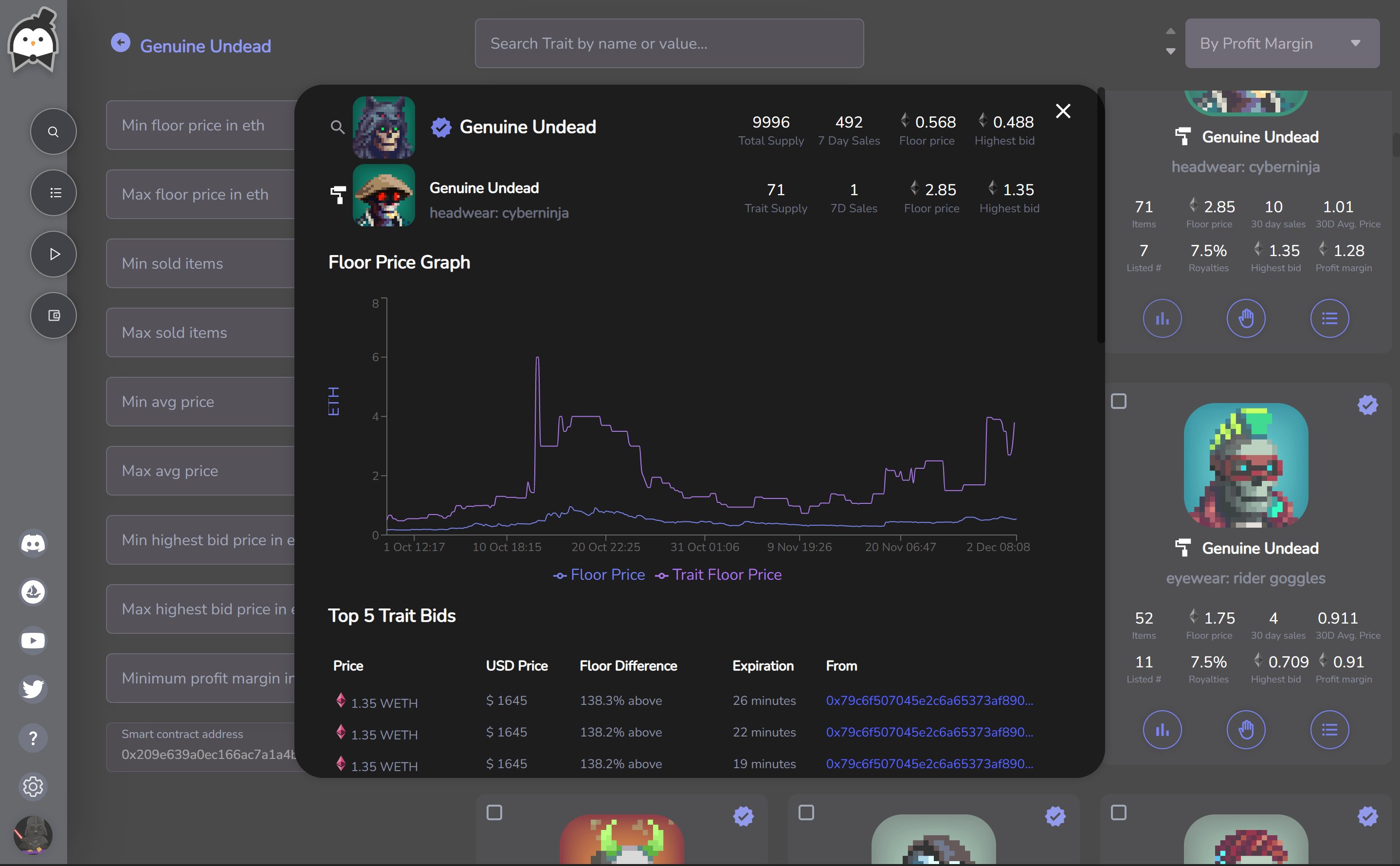1400x866 pixels.
Task: Open the OpenSea sailboat icon
Action: pyautogui.click(x=33, y=591)
